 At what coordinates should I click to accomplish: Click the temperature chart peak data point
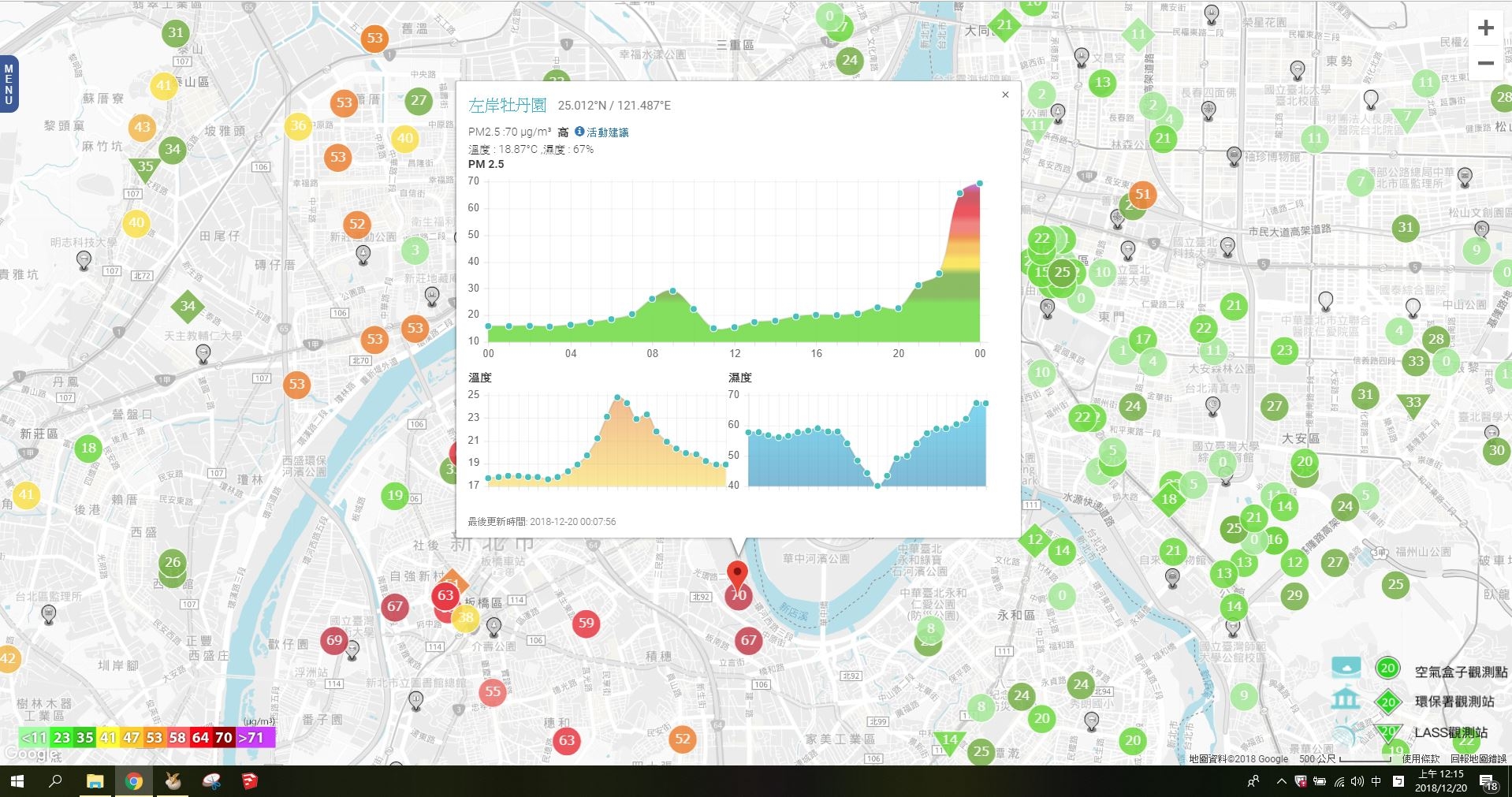tap(617, 397)
